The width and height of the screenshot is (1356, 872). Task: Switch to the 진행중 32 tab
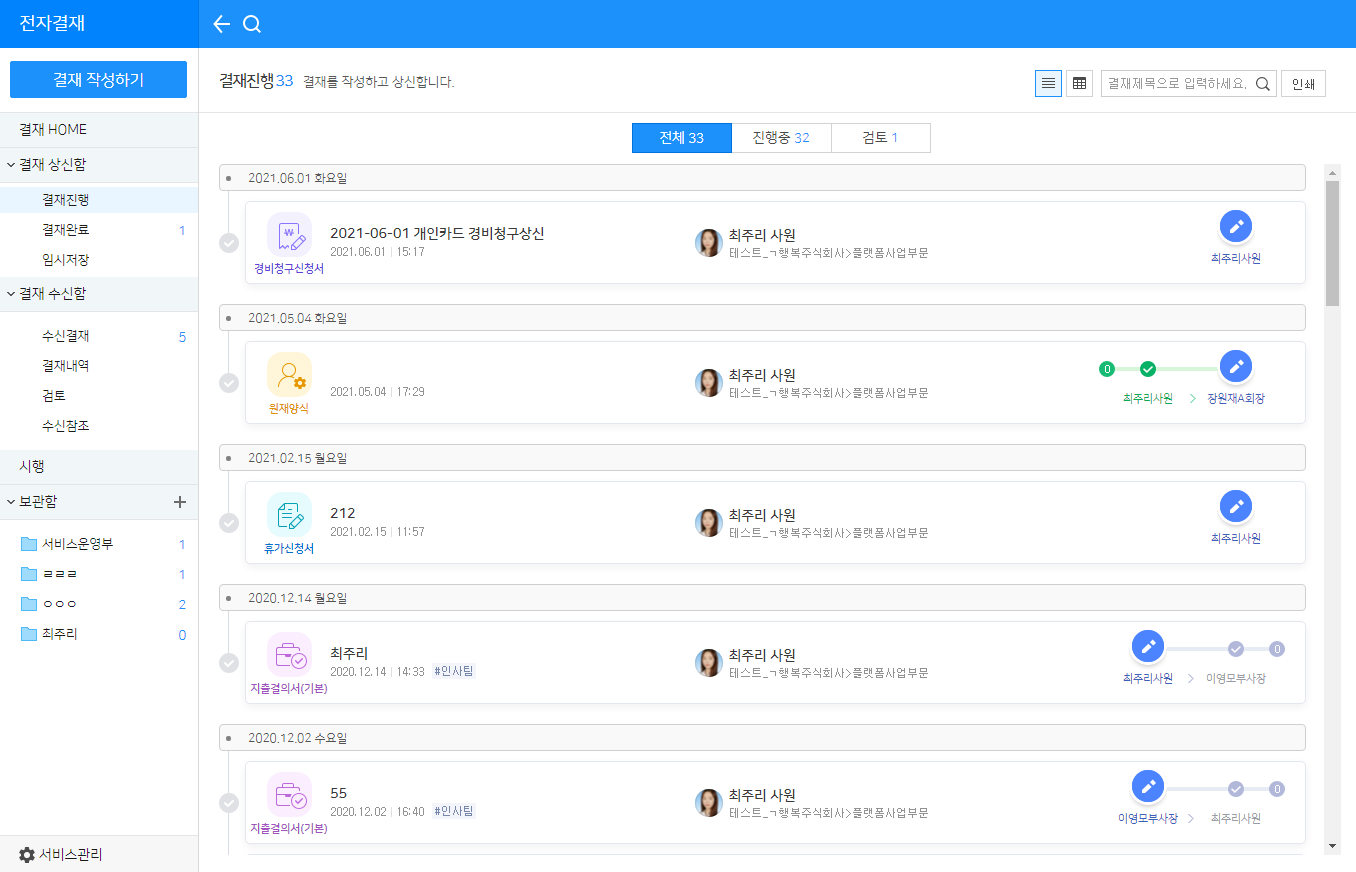click(x=781, y=138)
